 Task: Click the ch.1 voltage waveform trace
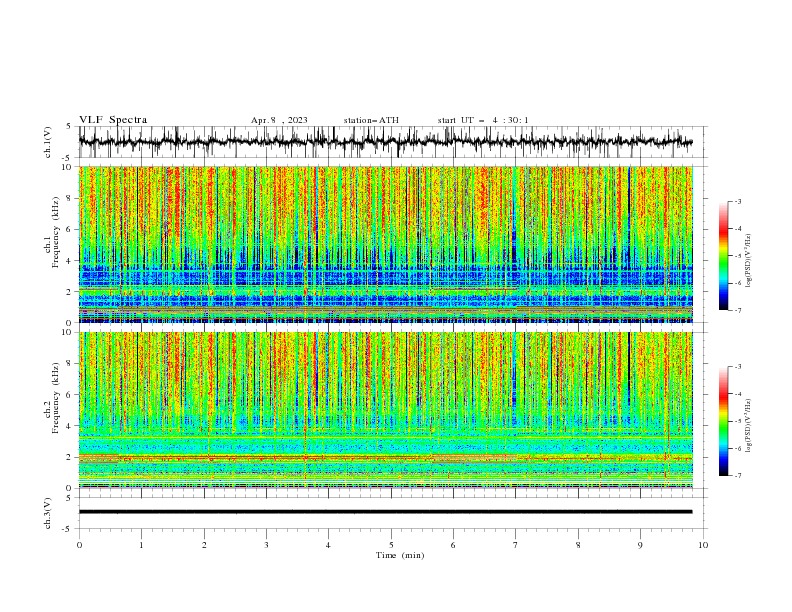pyautogui.click(x=385, y=142)
